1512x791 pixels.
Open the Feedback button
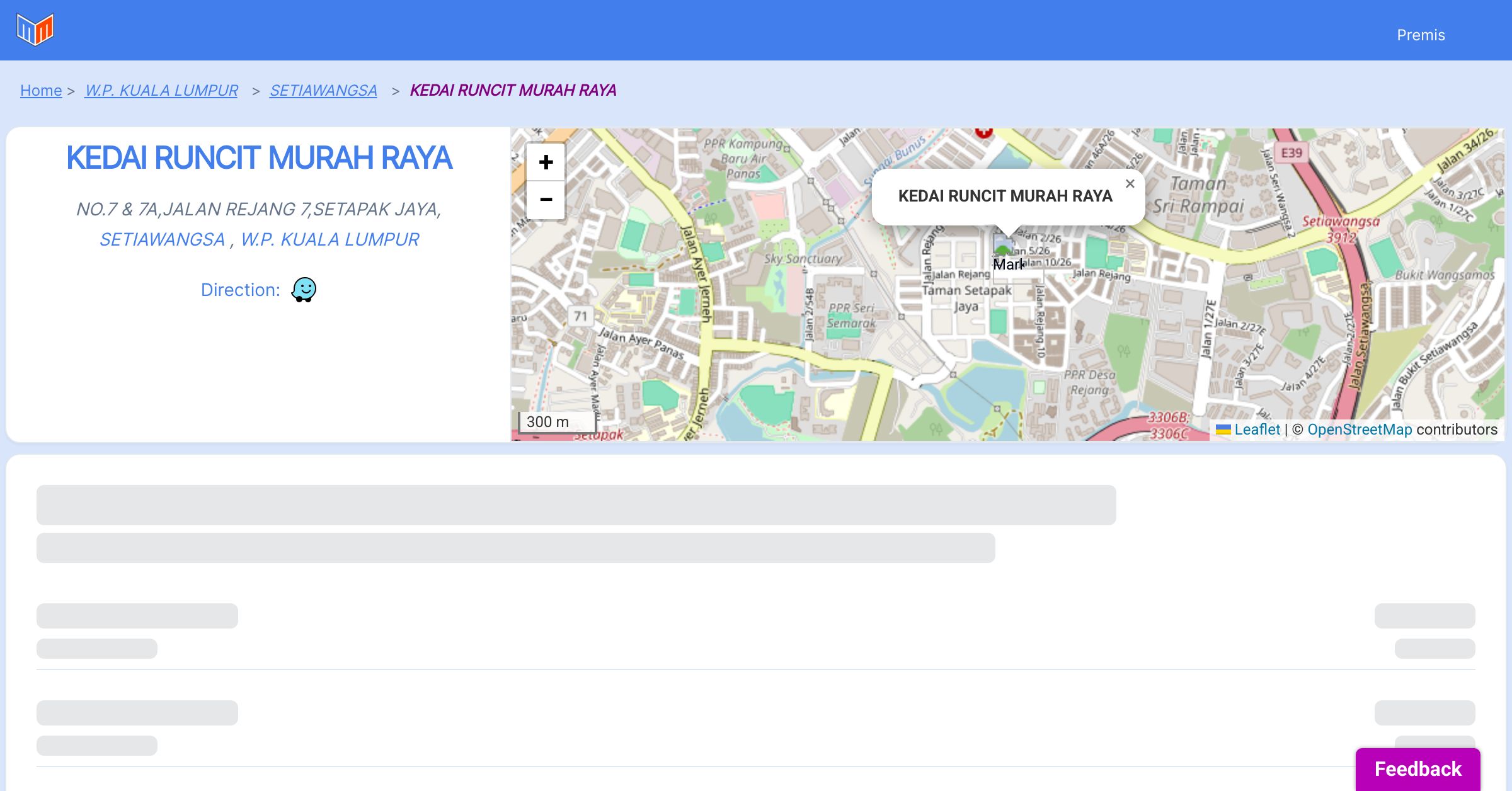coord(1417,768)
